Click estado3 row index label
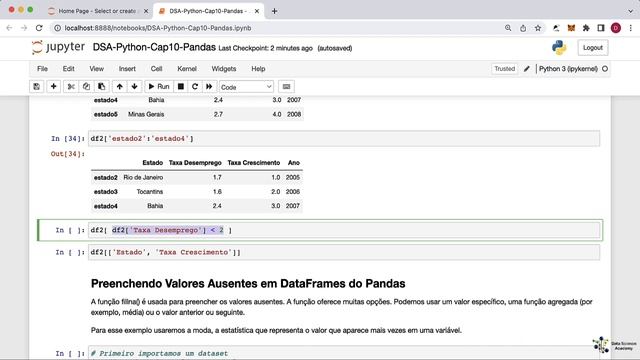This screenshot has height=360, width=640. [106, 192]
